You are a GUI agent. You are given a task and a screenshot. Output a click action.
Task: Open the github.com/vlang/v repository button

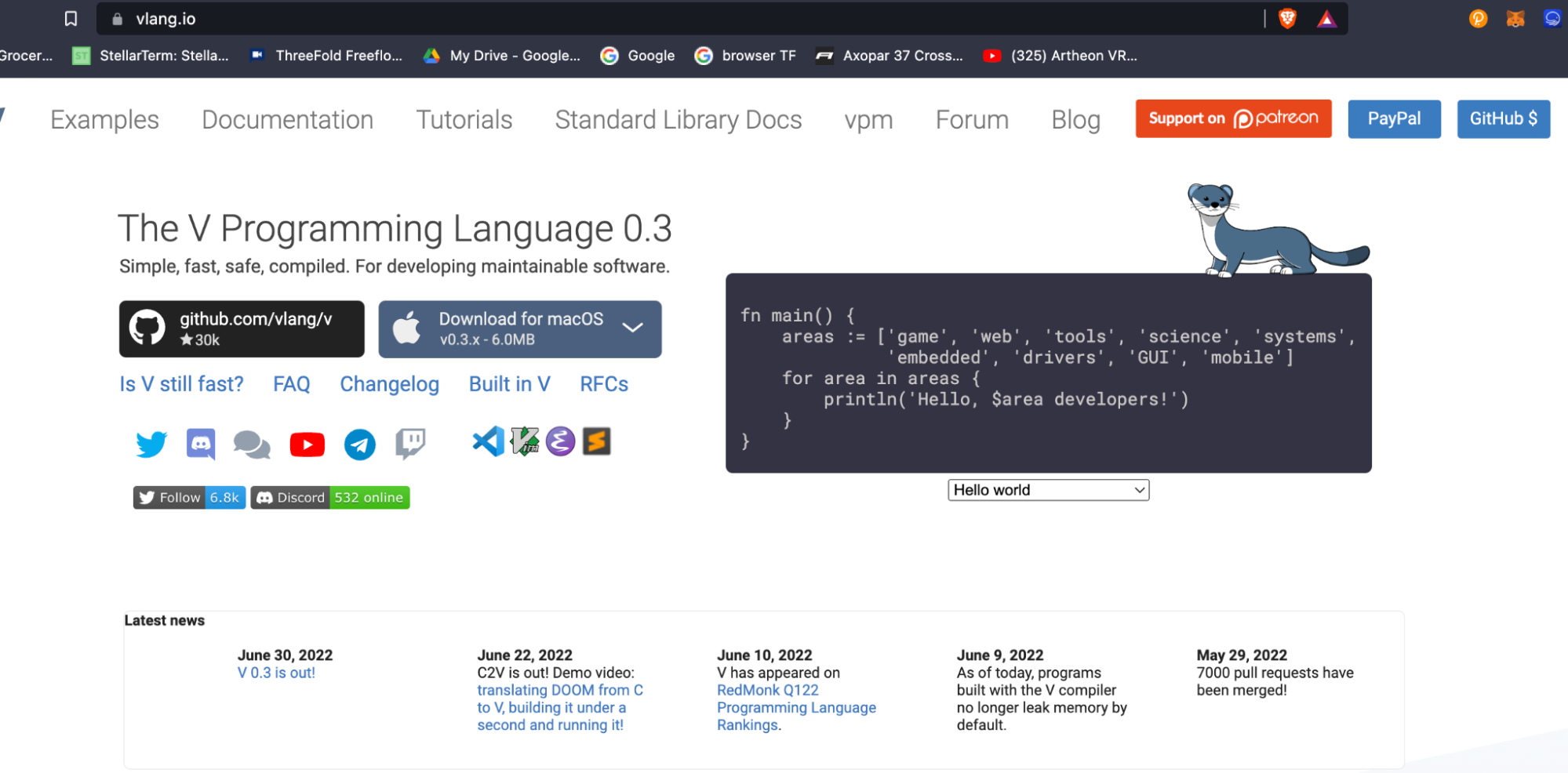242,328
